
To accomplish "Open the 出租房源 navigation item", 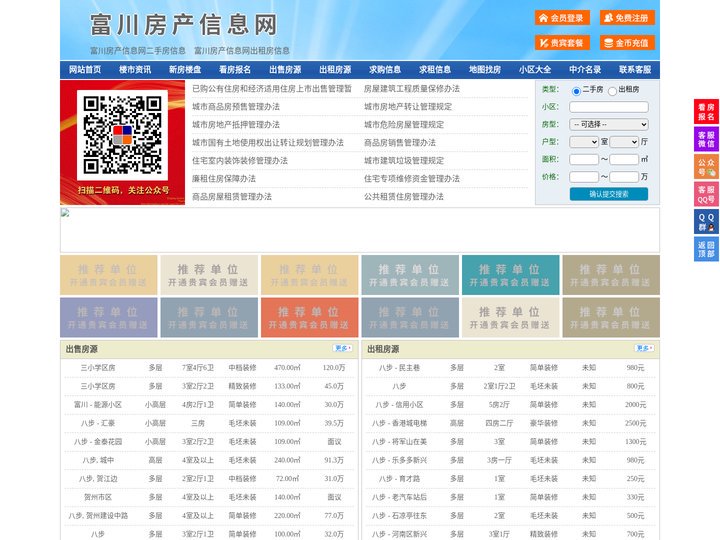I will pyautogui.click(x=335, y=70).
